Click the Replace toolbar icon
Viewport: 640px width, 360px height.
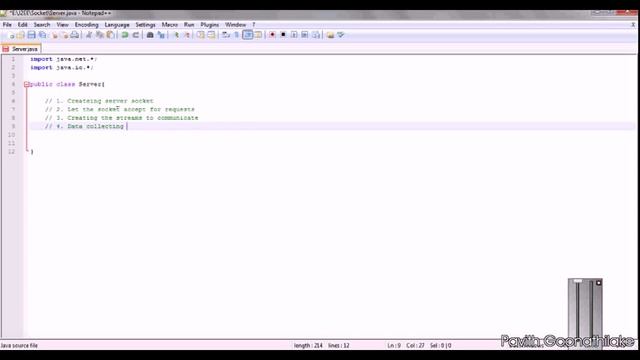[161, 35]
